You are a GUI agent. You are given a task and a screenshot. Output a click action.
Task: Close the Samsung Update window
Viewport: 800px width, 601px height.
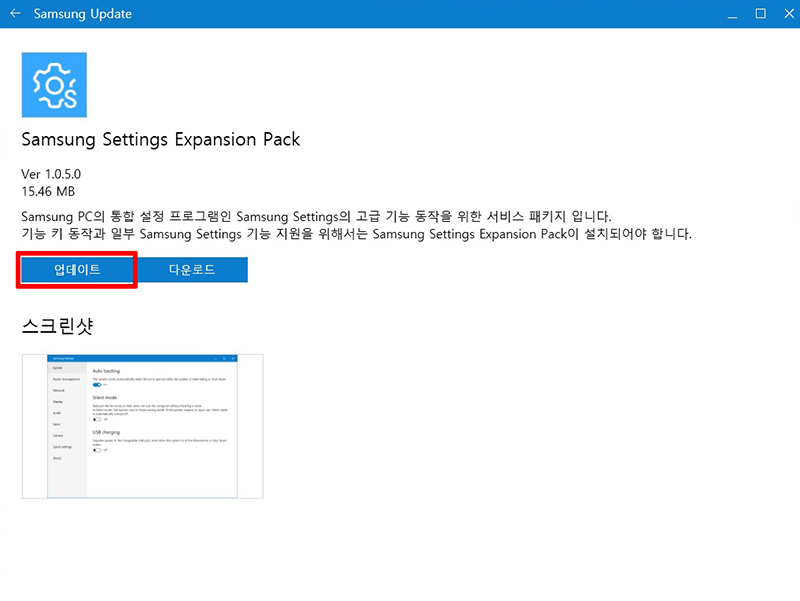point(789,14)
